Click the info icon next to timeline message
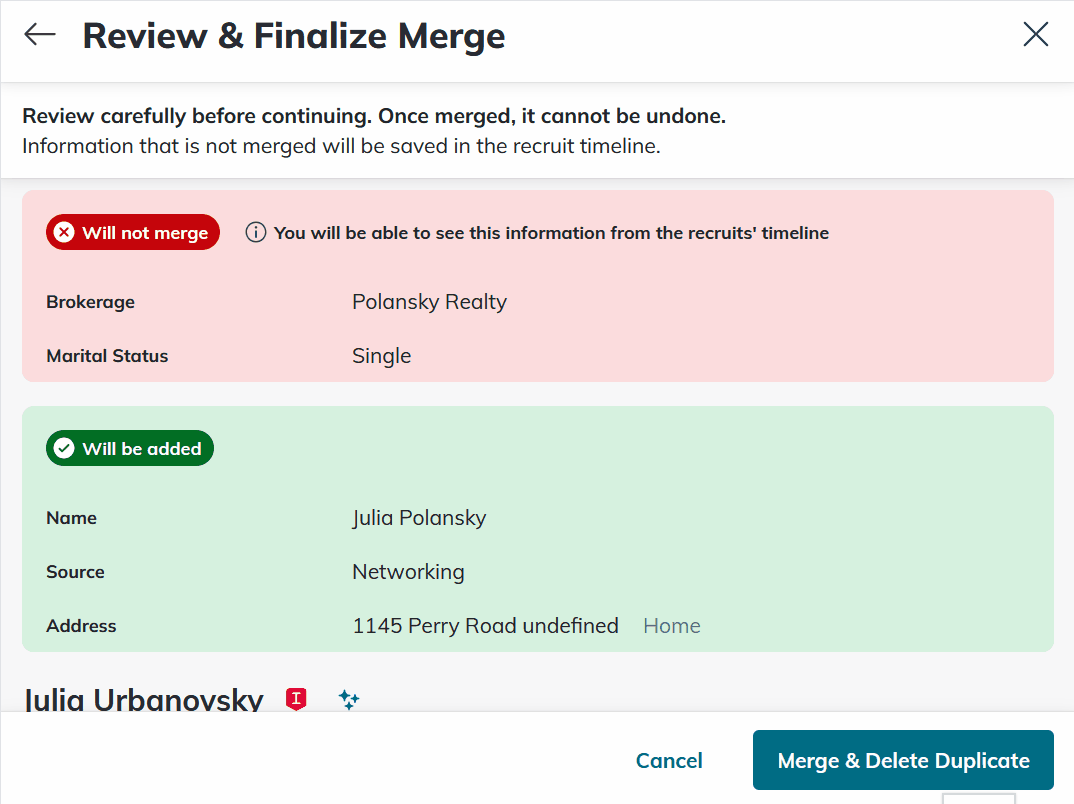The width and height of the screenshot is (1074, 804). click(255, 232)
